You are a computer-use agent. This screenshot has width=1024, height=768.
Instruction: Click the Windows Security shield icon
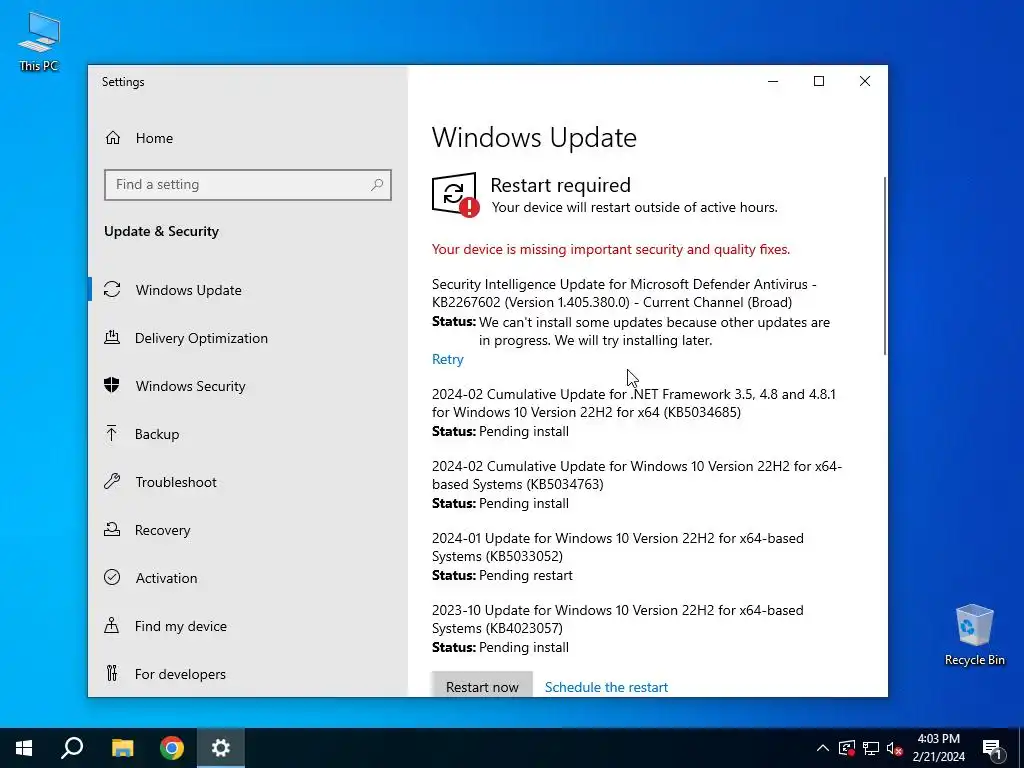click(x=112, y=385)
